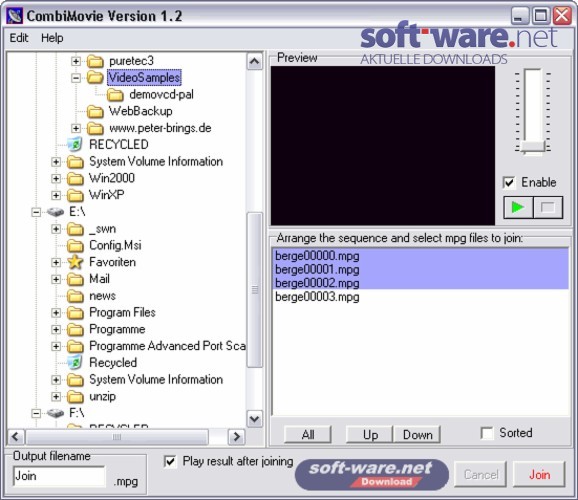Viewport: 578px width, 500px height.
Task: Uncheck Play result after joining
Action: tap(170, 462)
